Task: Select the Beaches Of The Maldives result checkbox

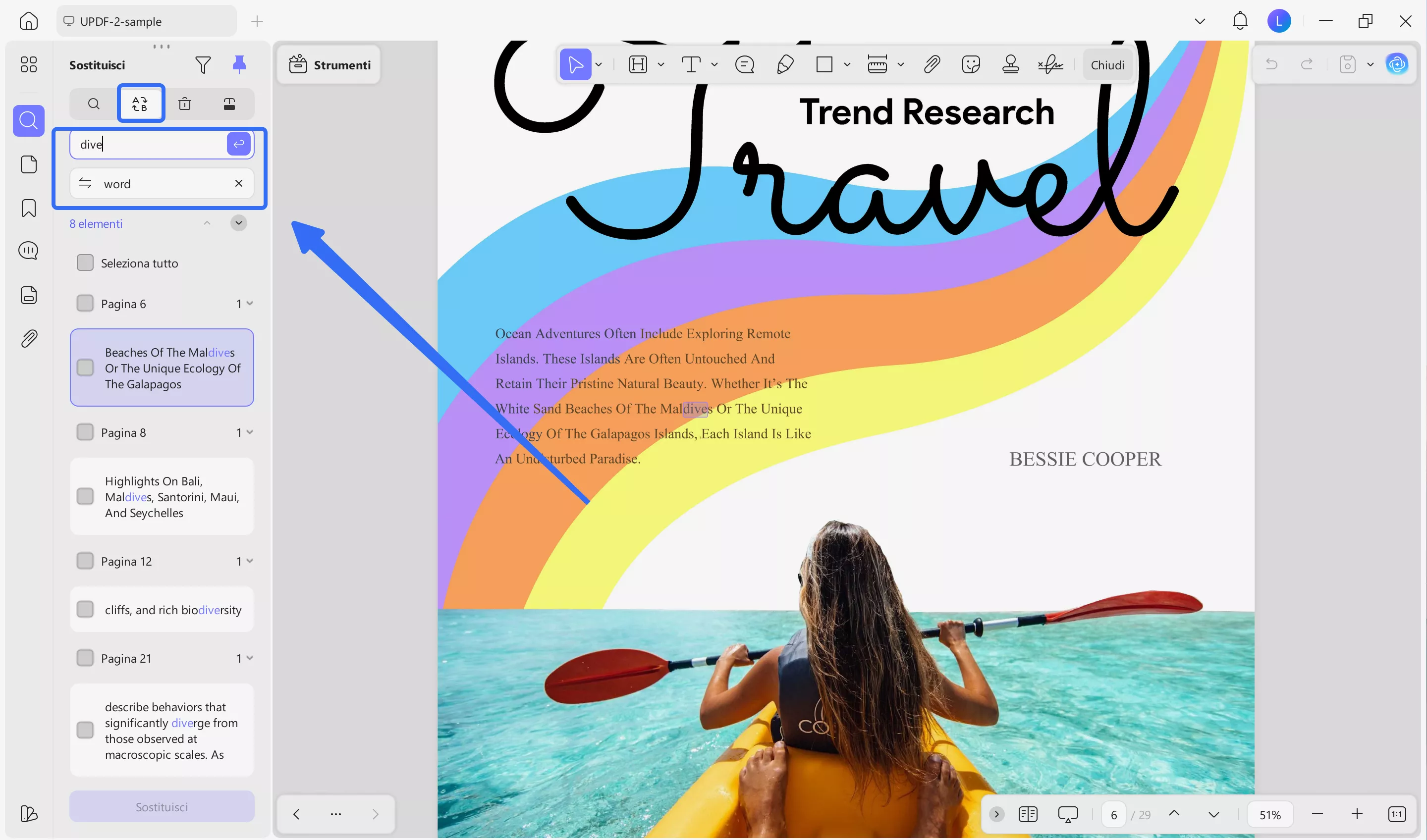Action: click(x=86, y=367)
